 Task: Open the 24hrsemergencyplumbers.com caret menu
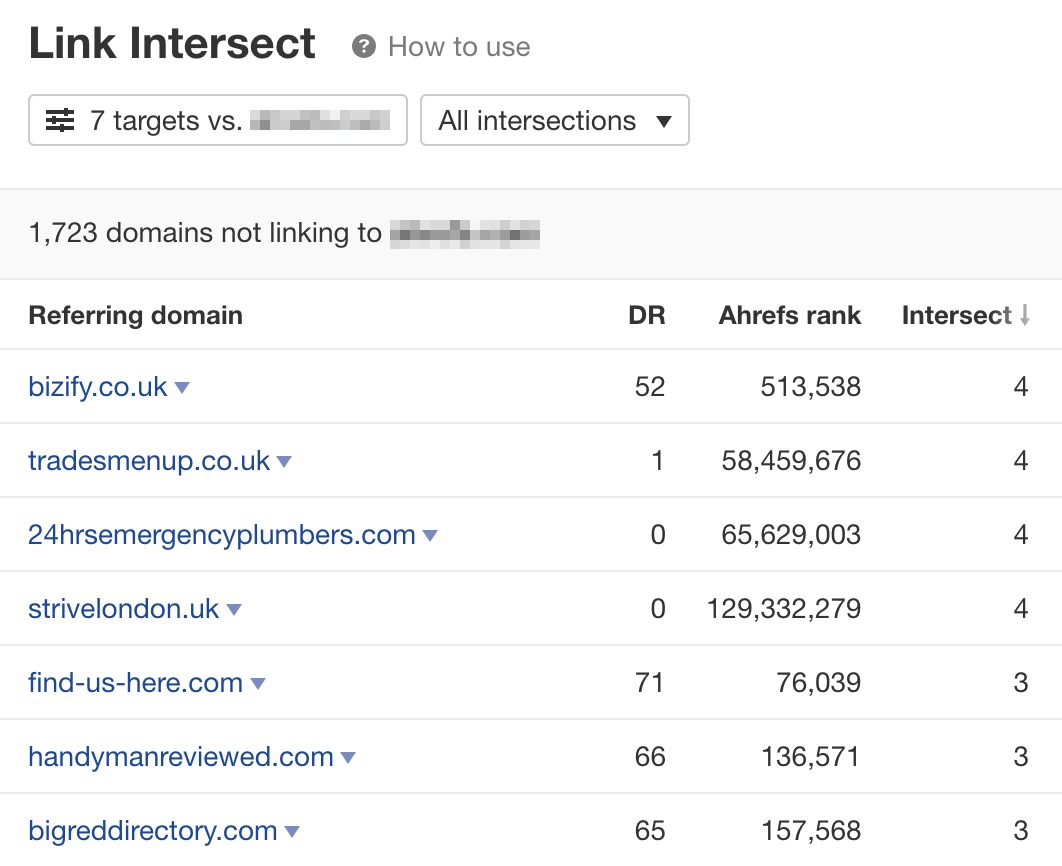(430, 536)
